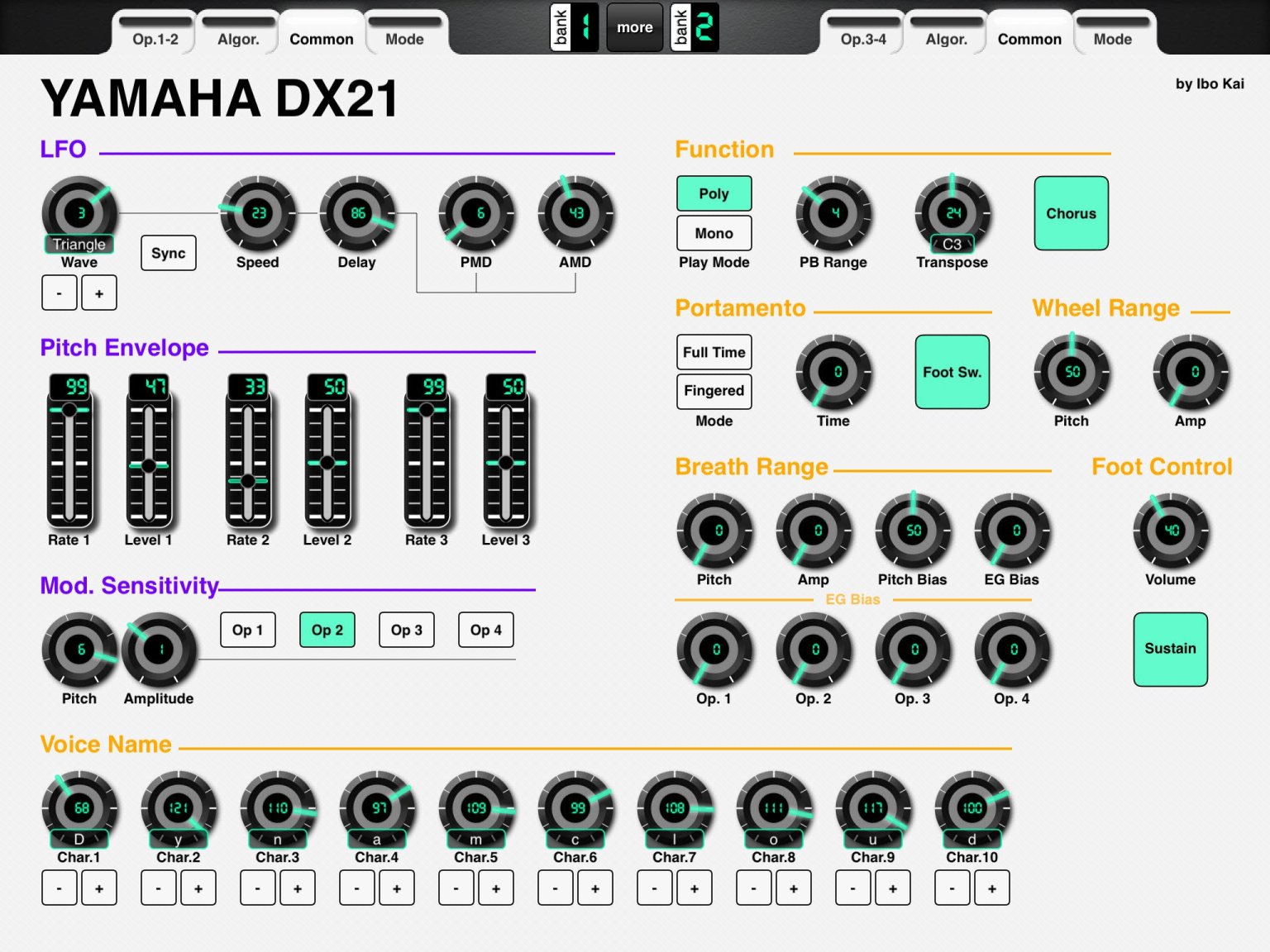Decrease LFO Wave with minus button
1270x952 pixels.
[60, 293]
